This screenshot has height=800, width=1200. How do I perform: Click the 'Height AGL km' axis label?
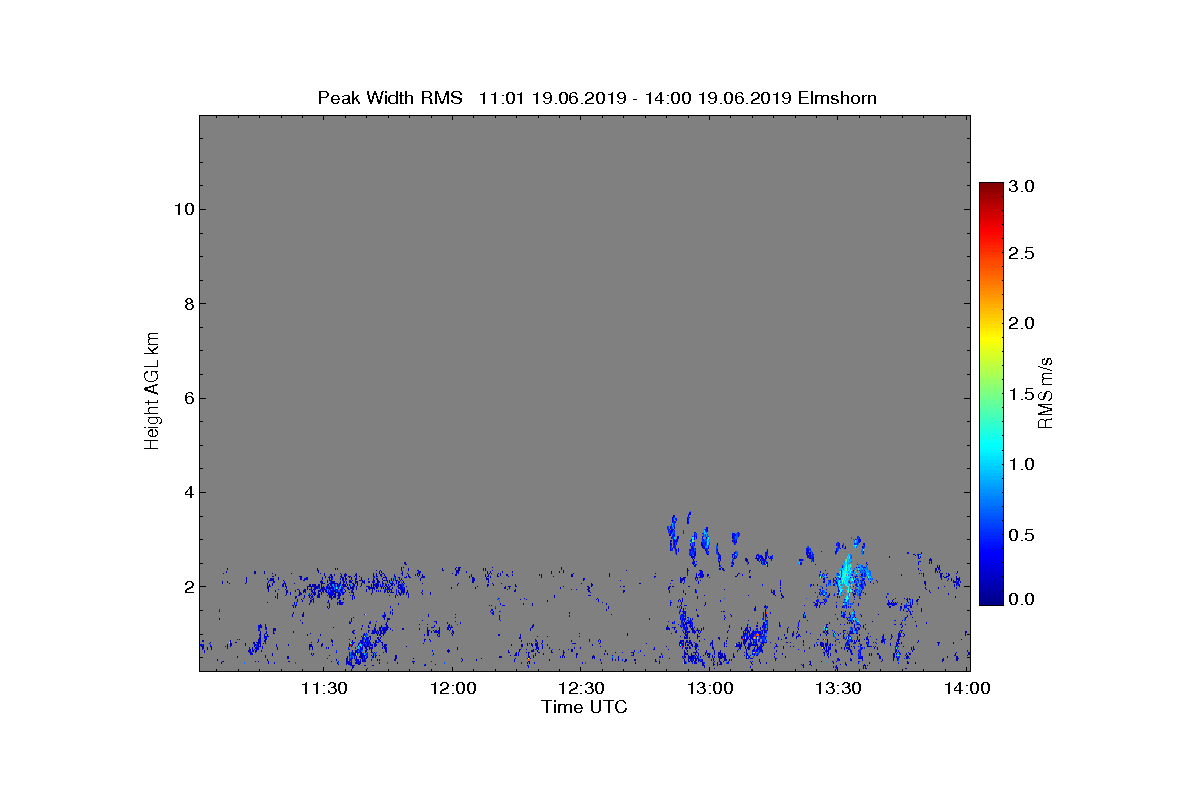tap(152, 390)
